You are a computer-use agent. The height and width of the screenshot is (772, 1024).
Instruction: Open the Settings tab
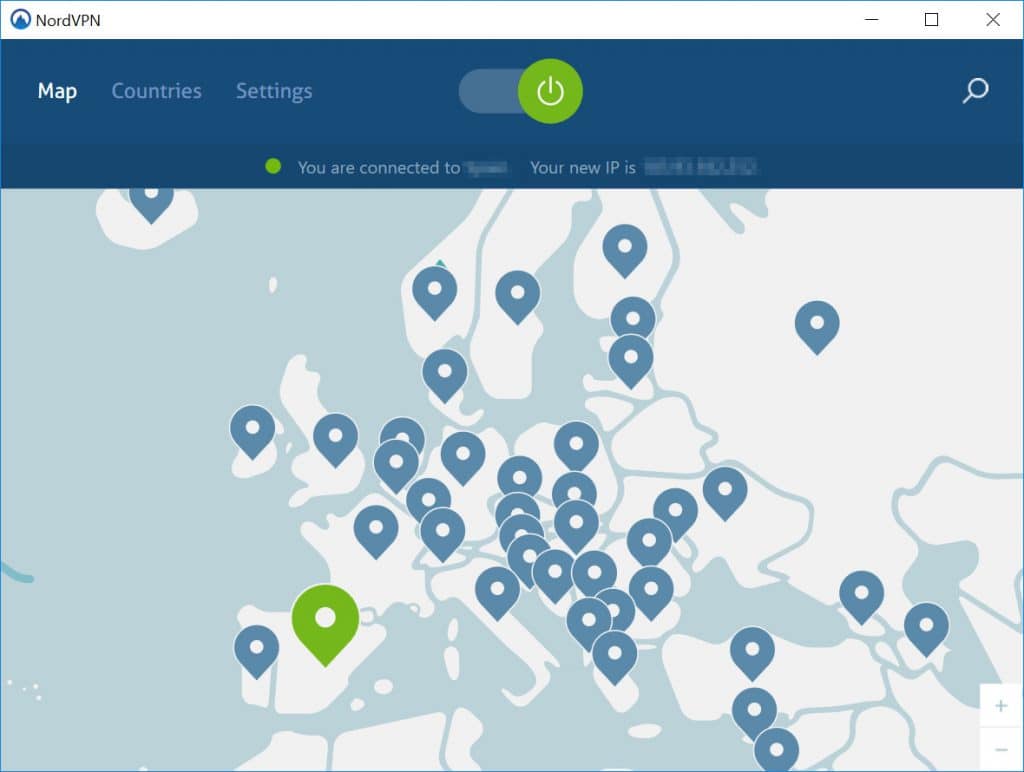[274, 91]
